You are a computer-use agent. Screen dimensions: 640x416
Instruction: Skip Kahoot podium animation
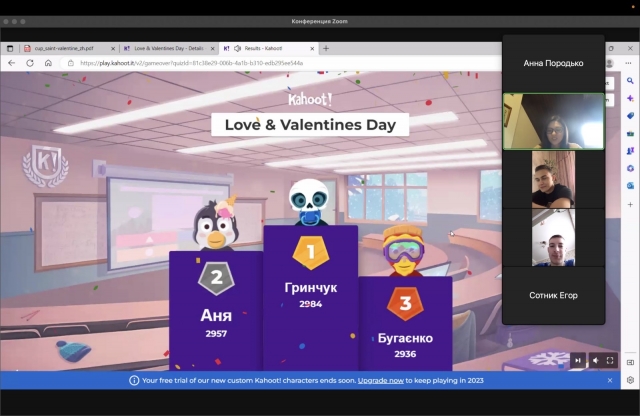point(578,360)
